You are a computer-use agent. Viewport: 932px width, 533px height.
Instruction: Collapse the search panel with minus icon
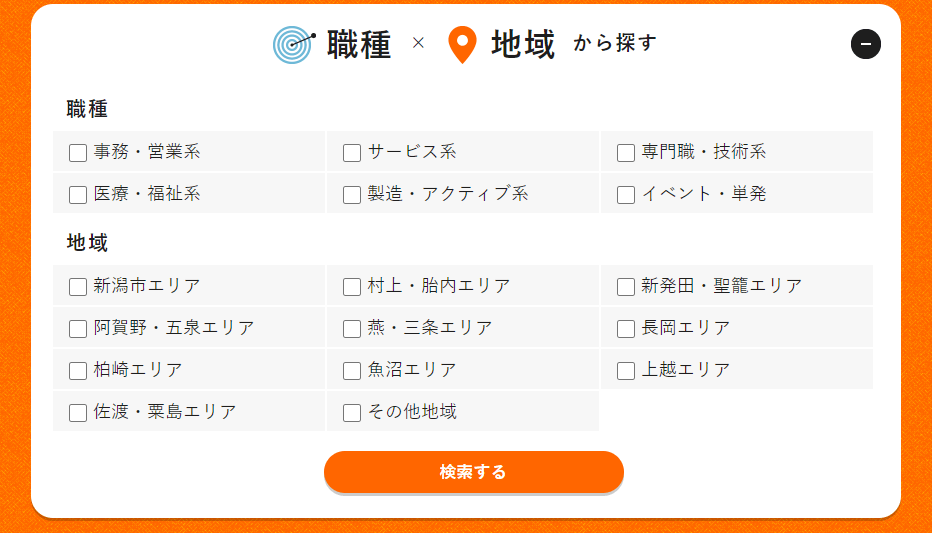865,44
